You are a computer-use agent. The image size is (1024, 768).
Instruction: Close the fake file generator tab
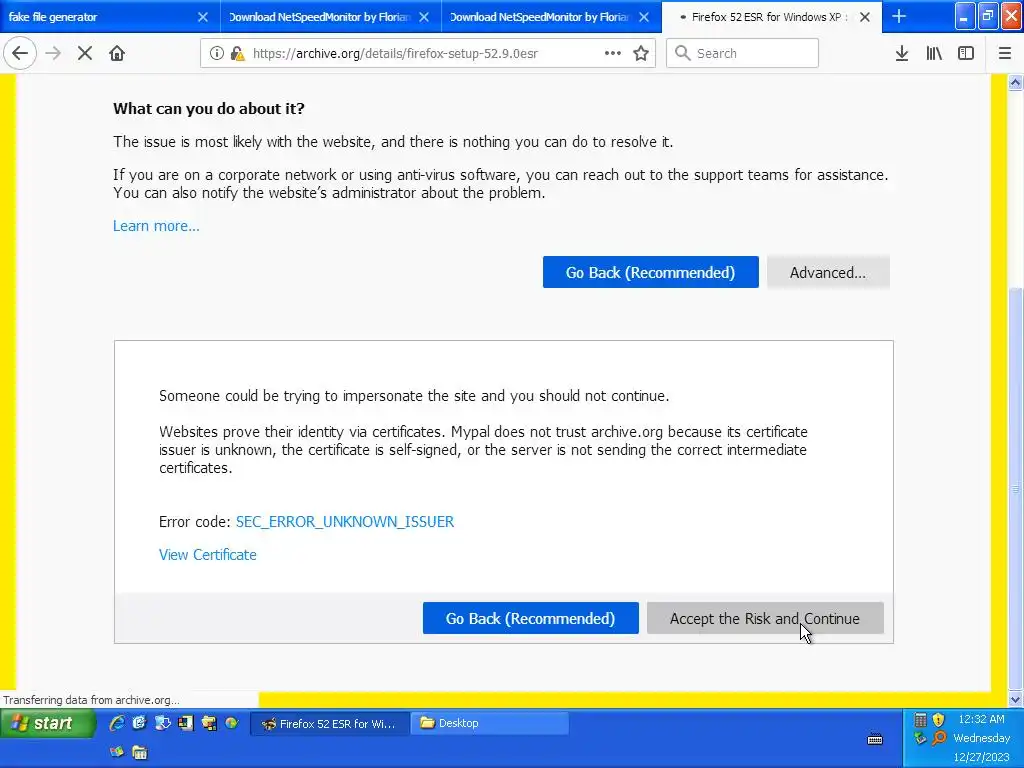click(x=203, y=17)
